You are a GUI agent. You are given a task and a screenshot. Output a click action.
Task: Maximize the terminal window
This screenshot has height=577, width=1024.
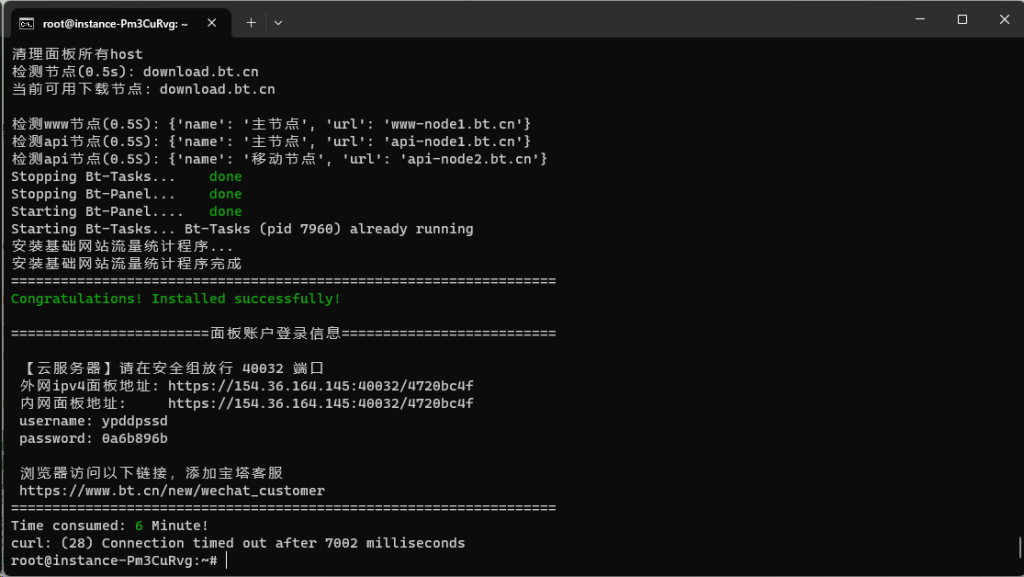(962, 20)
